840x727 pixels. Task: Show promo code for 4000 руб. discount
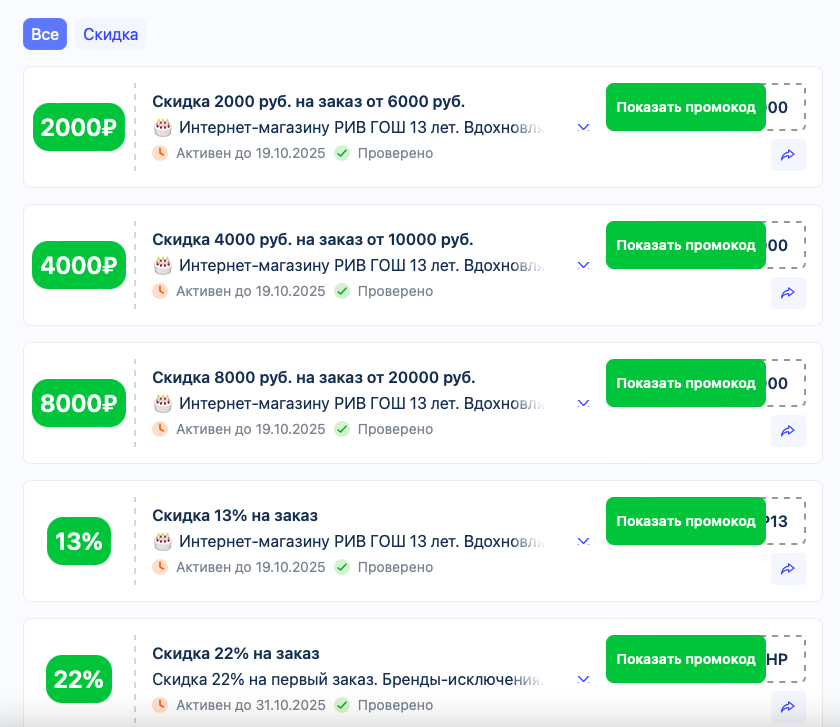(x=686, y=245)
